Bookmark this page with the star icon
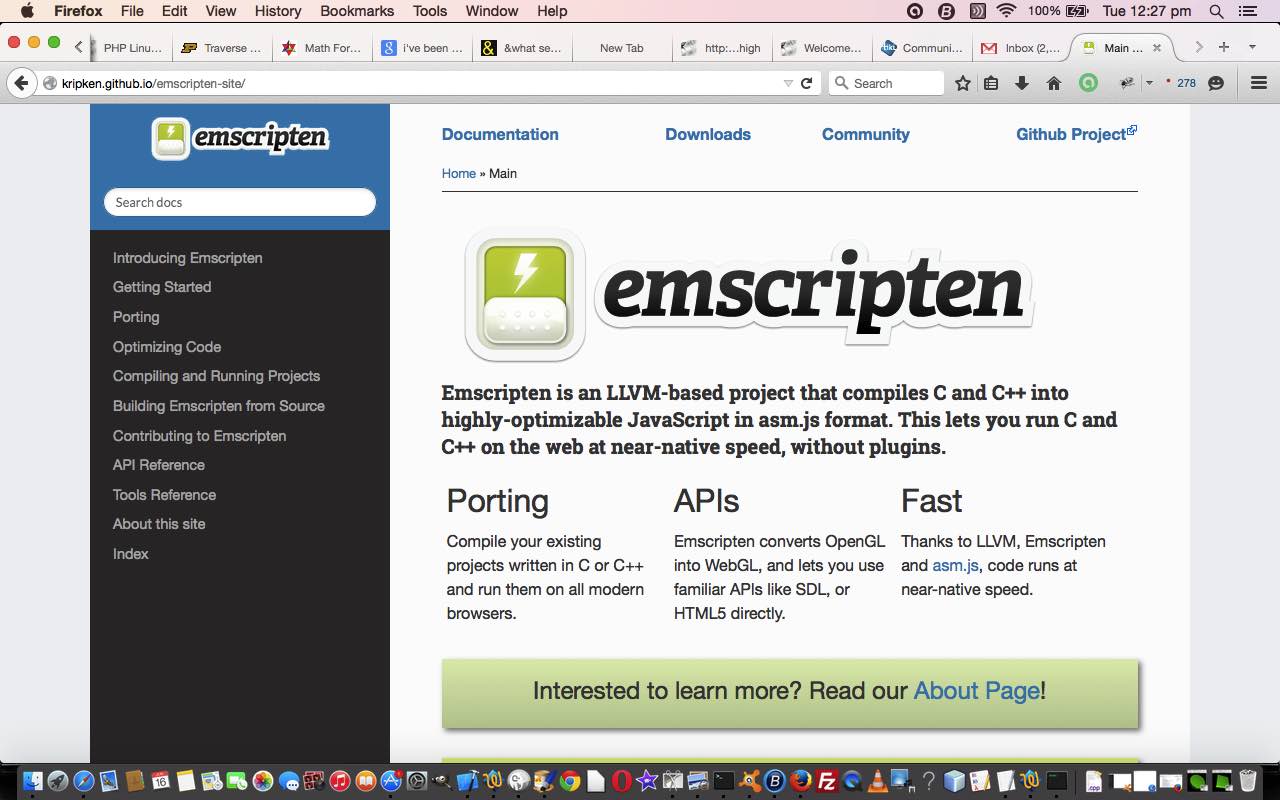Screen dimensions: 1280x800 962,83
